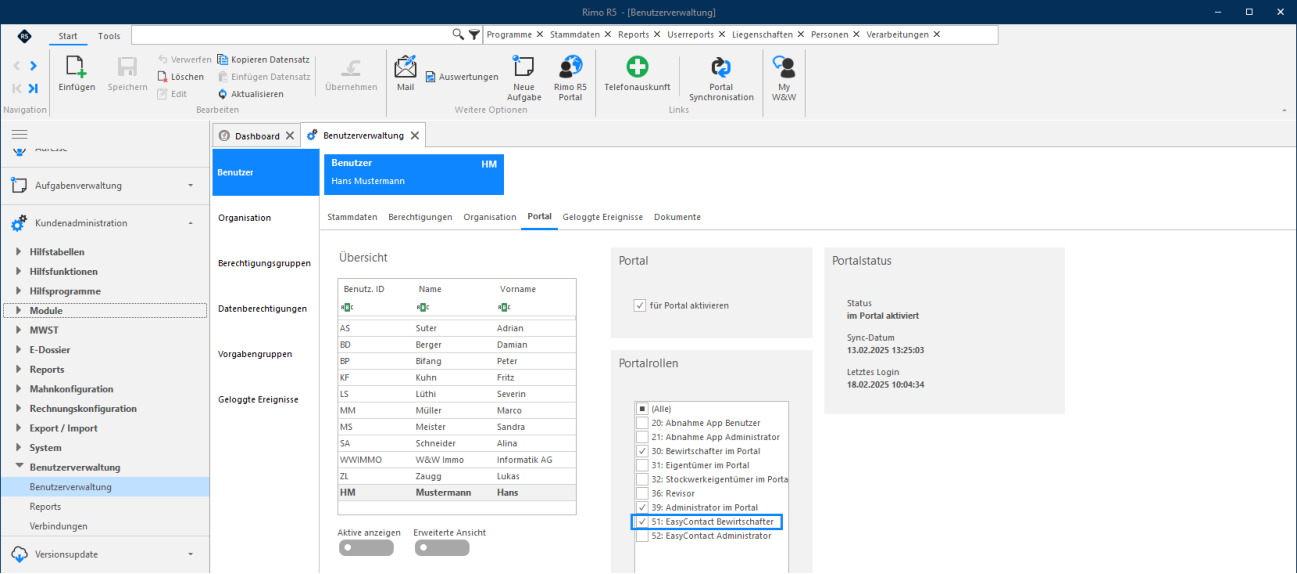Open the Stammdaten sub-tab
This screenshot has width=1297, height=574.
click(x=352, y=217)
